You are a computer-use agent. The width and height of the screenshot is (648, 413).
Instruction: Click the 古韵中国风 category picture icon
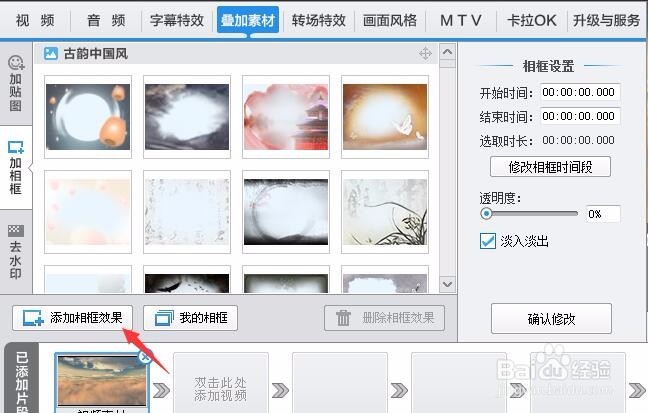[50, 53]
